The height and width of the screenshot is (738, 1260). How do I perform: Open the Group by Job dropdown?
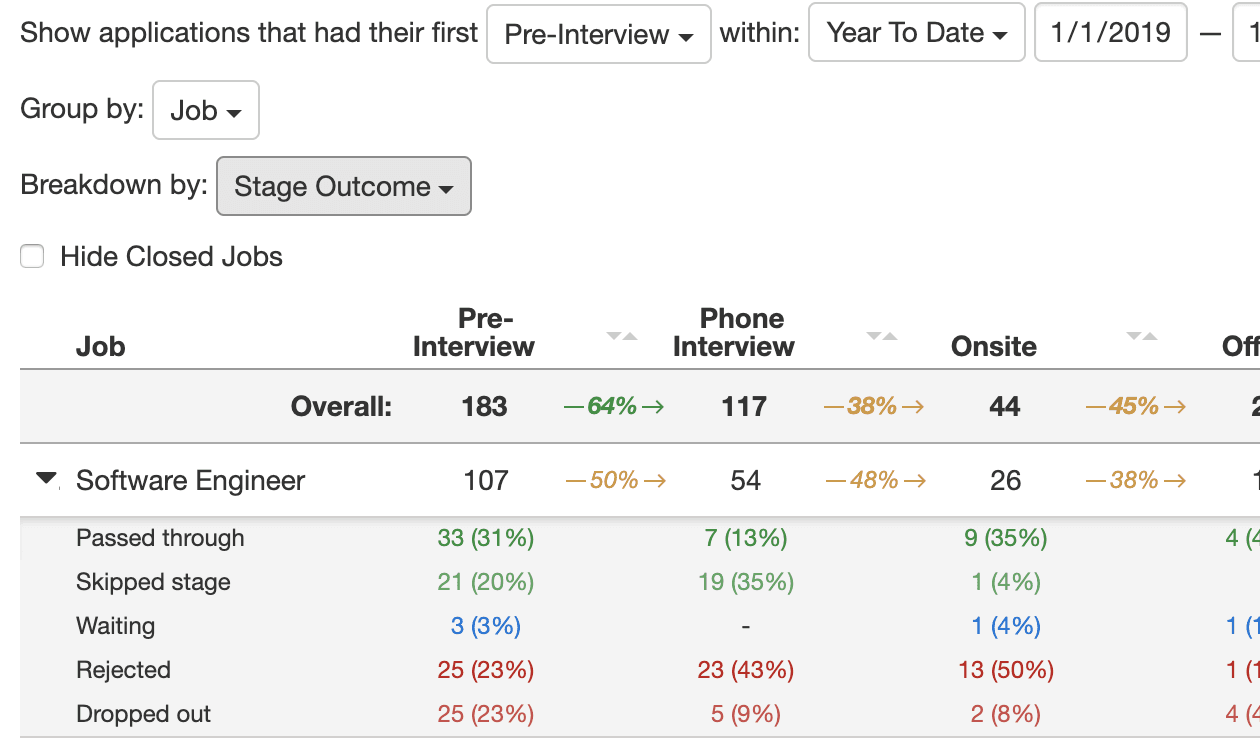205,110
